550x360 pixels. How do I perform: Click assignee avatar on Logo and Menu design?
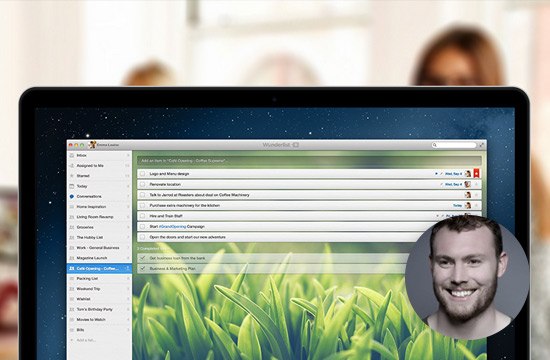tap(468, 174)
